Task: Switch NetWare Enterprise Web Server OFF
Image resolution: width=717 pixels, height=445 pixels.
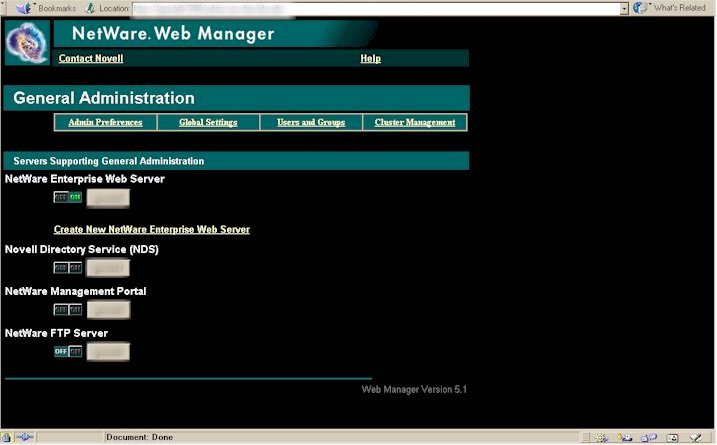Action: (x=61, y=197)
